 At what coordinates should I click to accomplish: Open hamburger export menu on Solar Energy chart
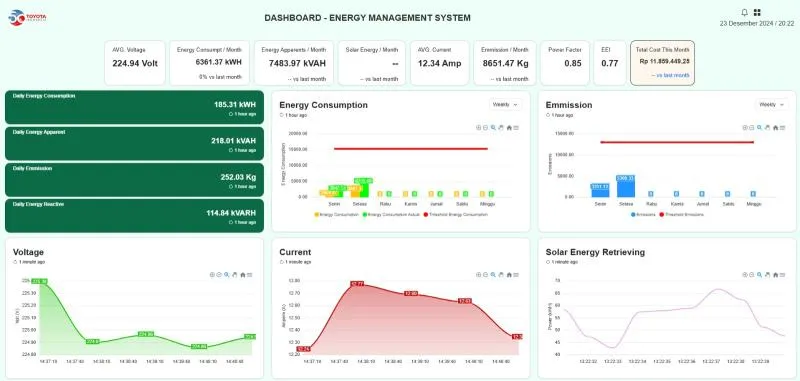pyautogui.click(x=783, y=274)
